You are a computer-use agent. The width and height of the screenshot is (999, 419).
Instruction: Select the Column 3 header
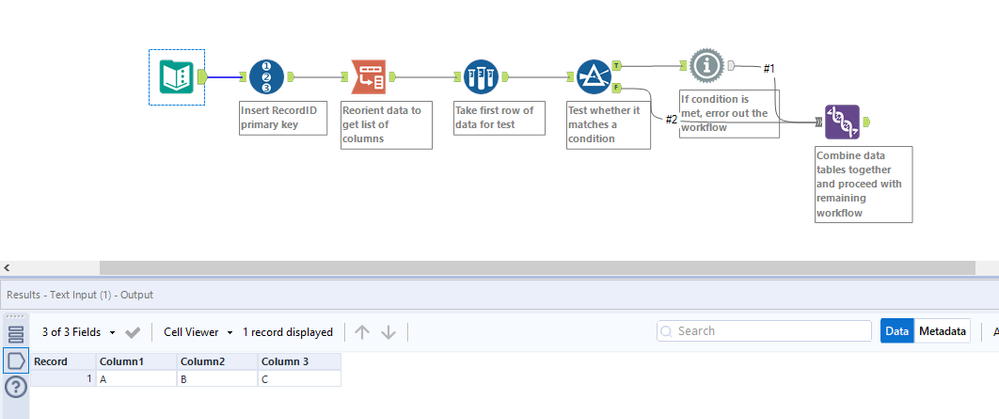click(x=299, y=362)
